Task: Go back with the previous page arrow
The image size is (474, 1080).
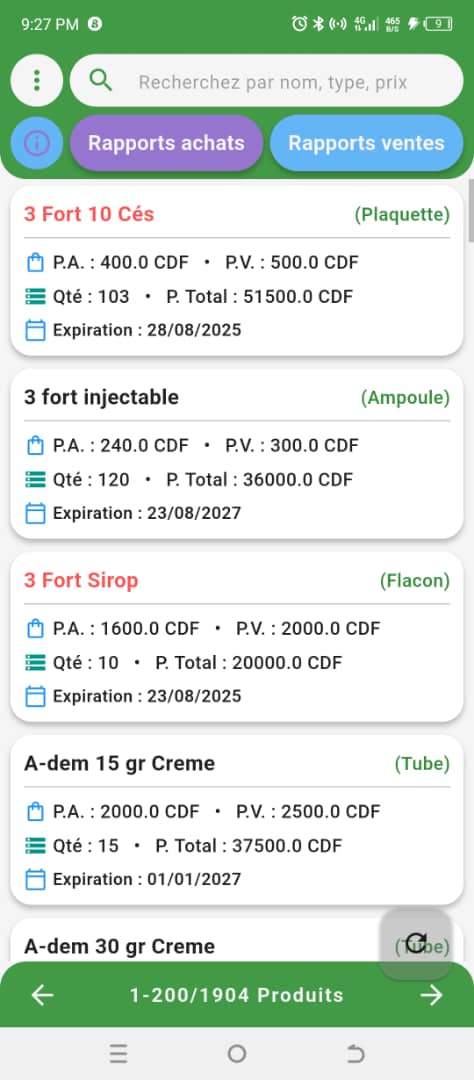Action: [43, 995]
